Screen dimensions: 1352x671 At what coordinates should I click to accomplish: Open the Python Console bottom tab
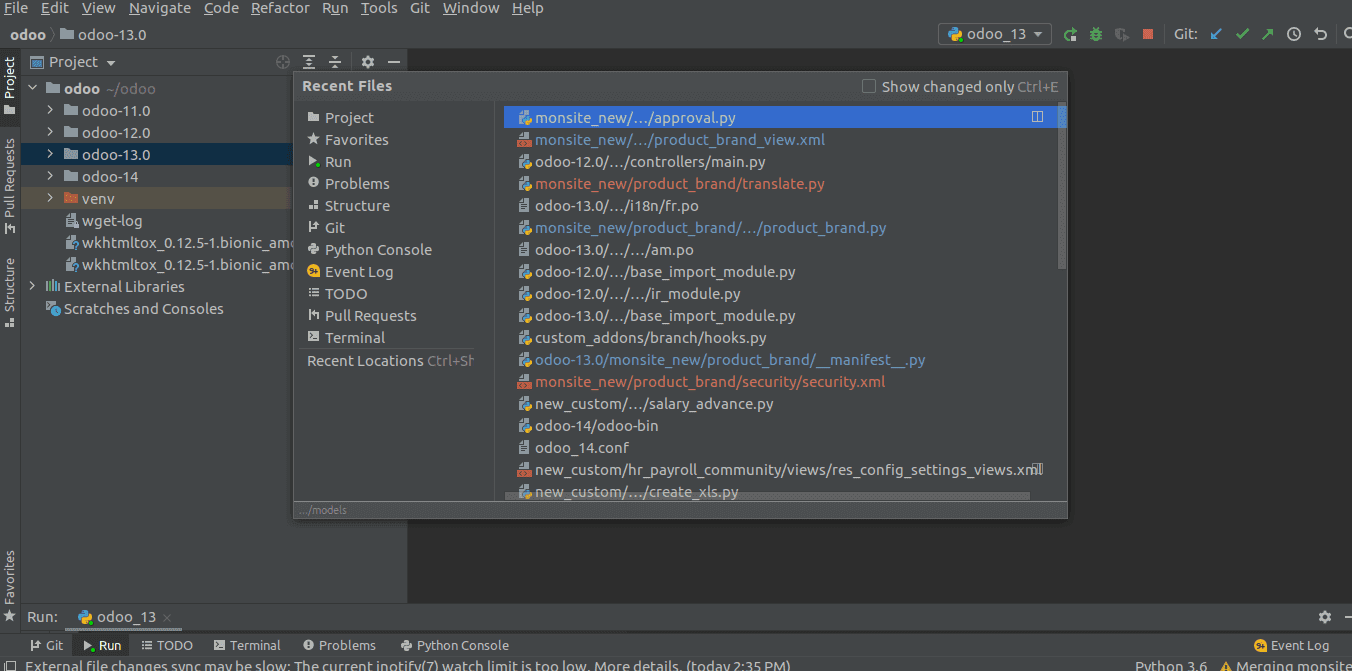[454, 645]
